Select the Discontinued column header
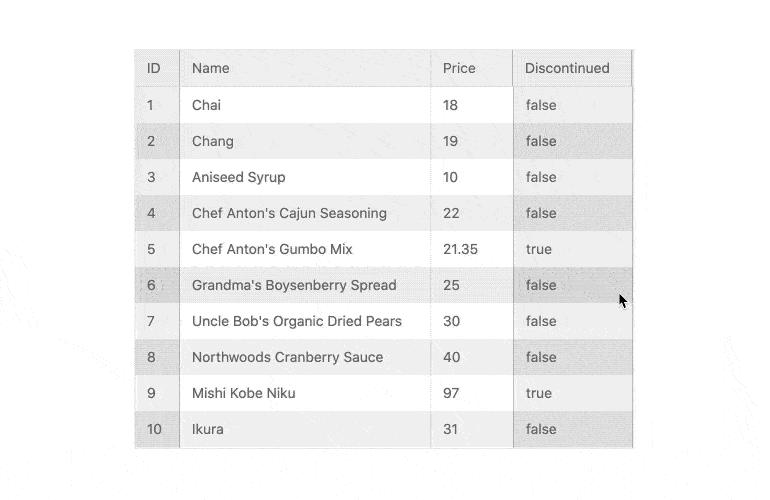Screen dimensions: 770x500 coord(567,68)
